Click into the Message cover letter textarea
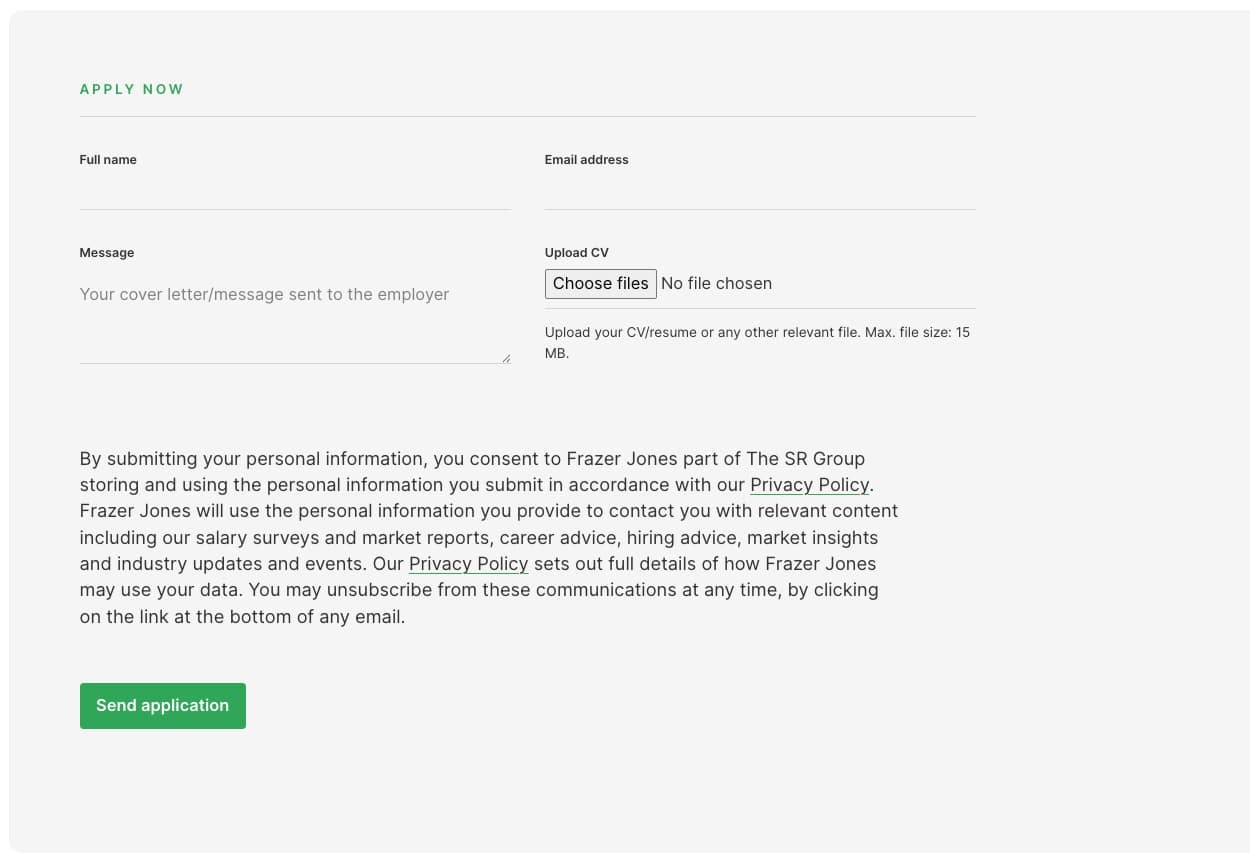 pyautogui.click(x=294, y=318)
